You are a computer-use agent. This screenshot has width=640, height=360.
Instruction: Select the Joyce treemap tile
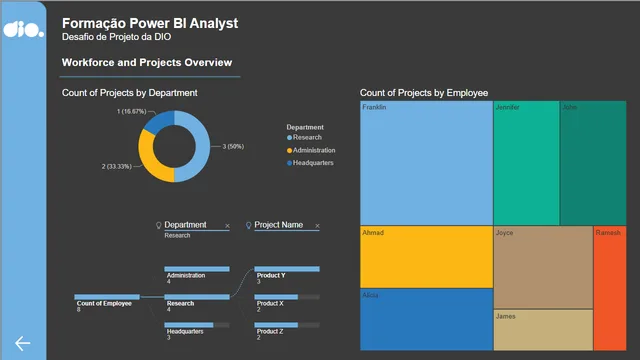pos(543,267)
